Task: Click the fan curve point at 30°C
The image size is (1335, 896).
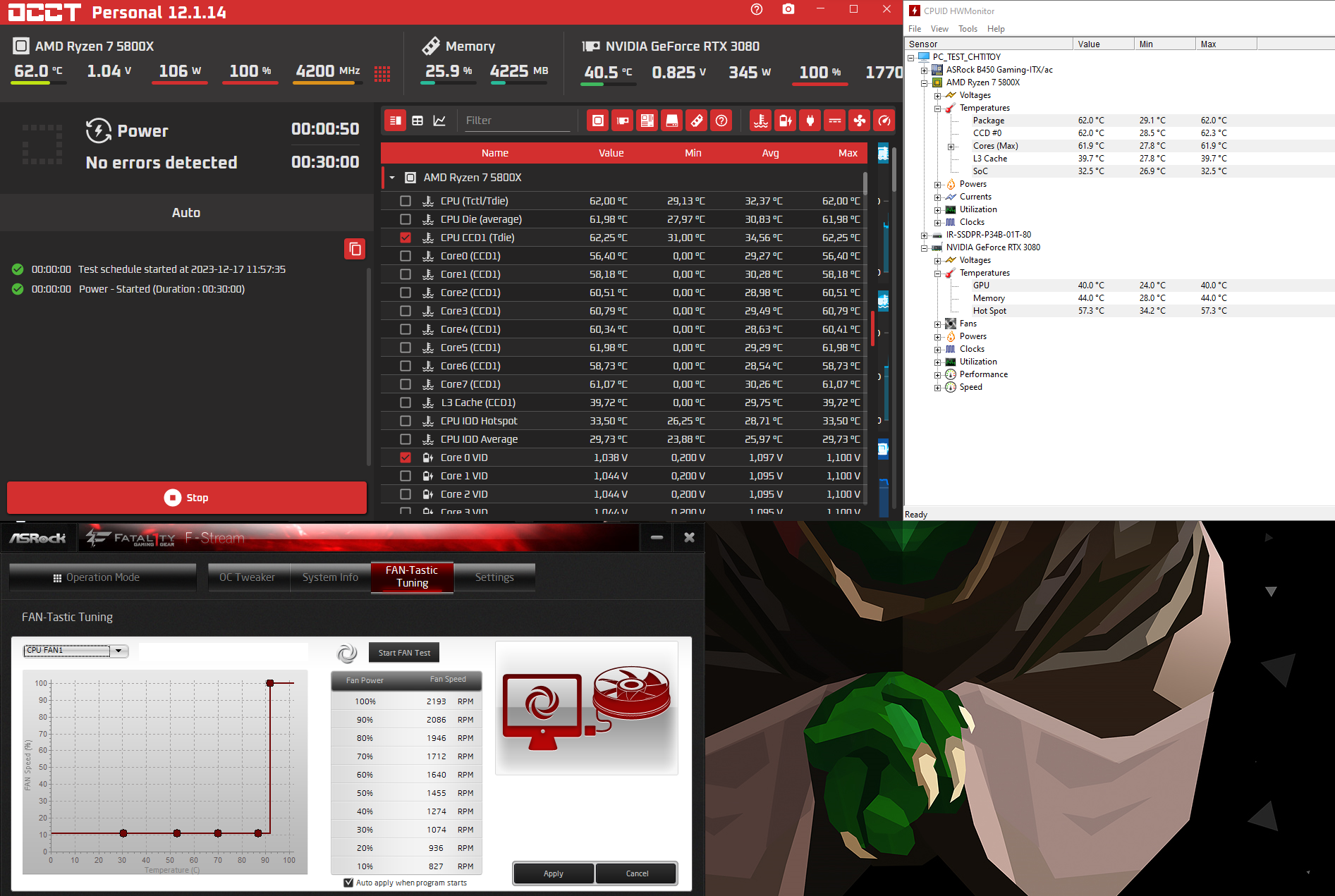Action: tap(123, 833)
